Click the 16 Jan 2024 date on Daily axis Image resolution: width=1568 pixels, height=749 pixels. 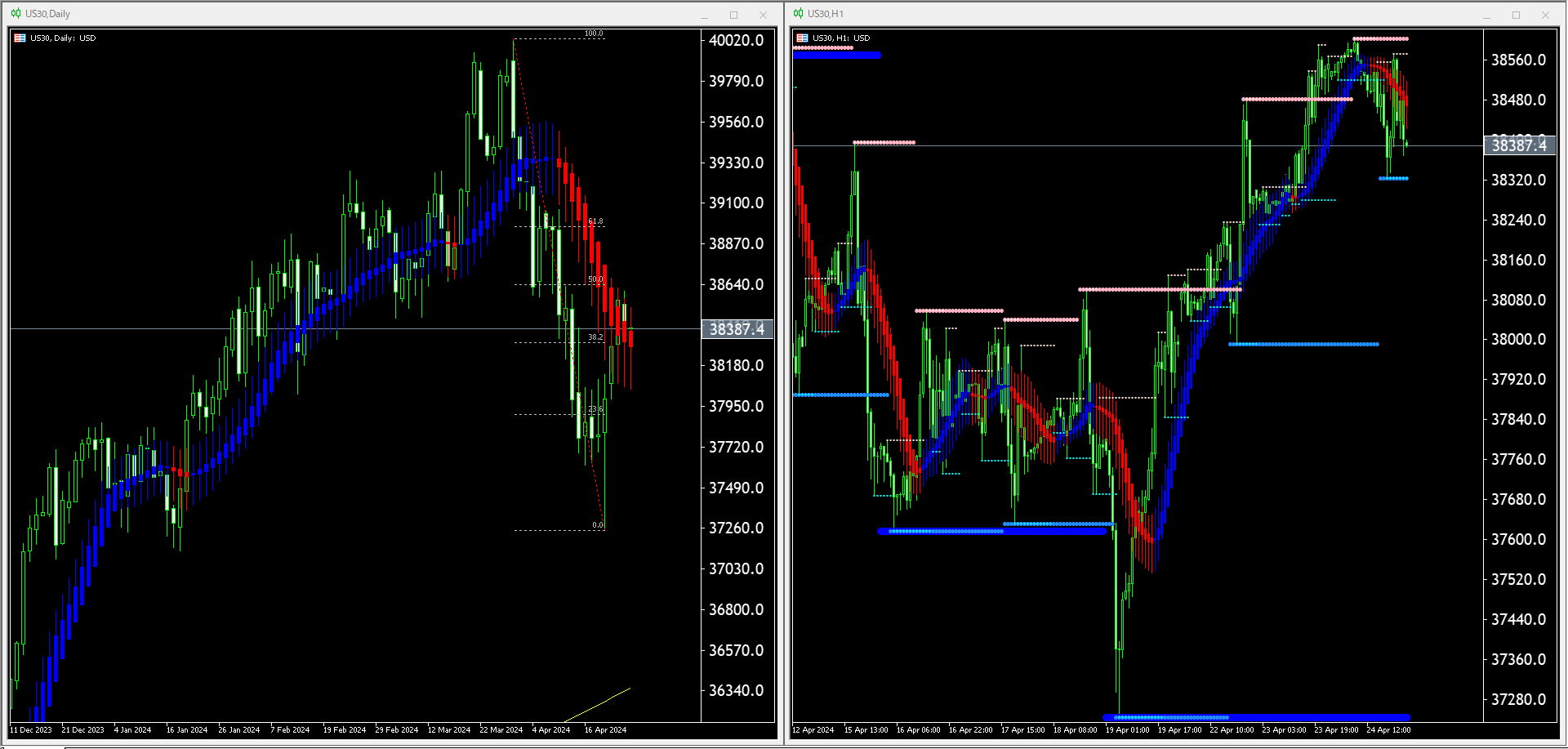tap(187, 730)
